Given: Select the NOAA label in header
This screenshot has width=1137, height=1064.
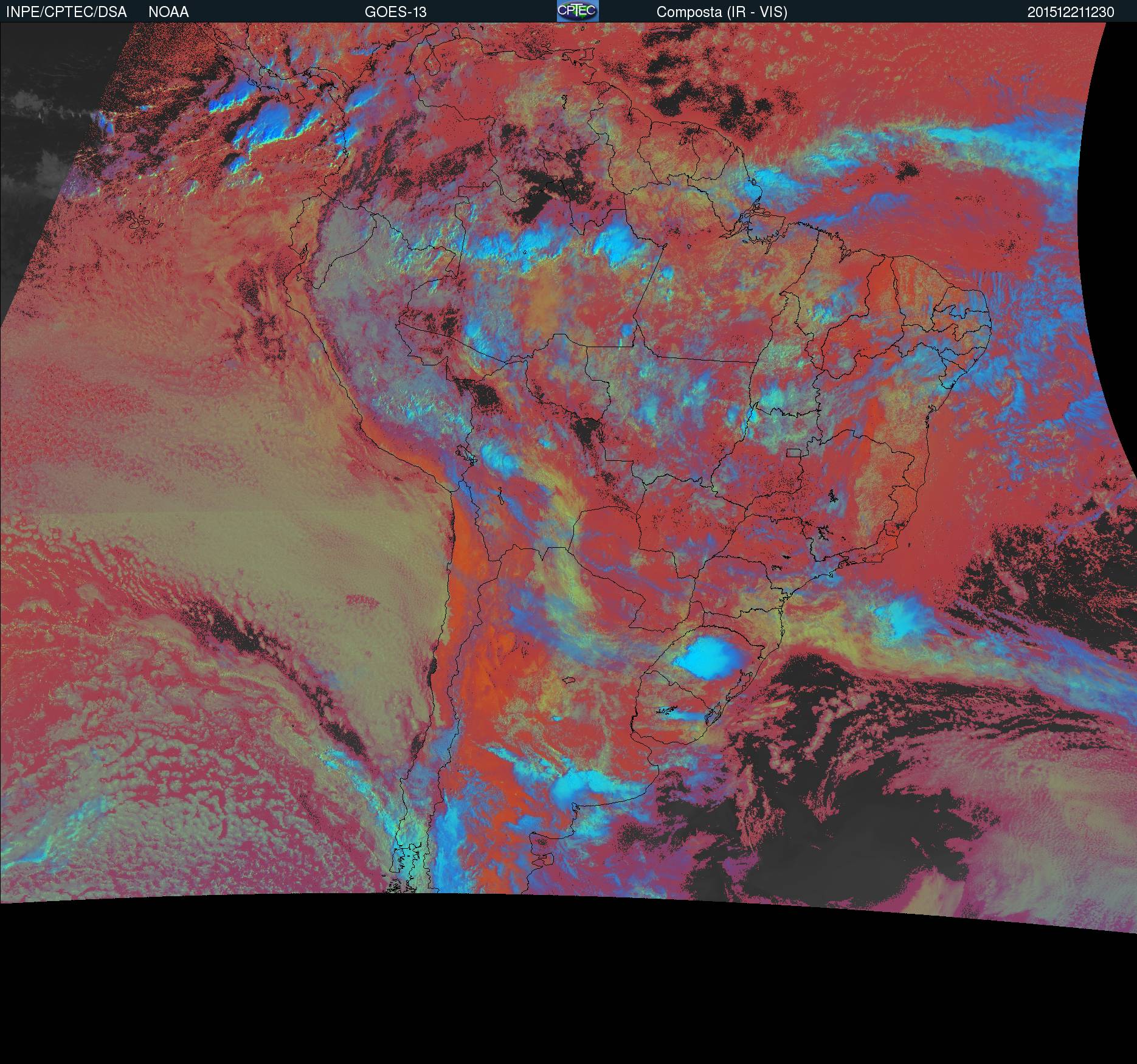Looking at the screenshot, I should pos(168,12).
